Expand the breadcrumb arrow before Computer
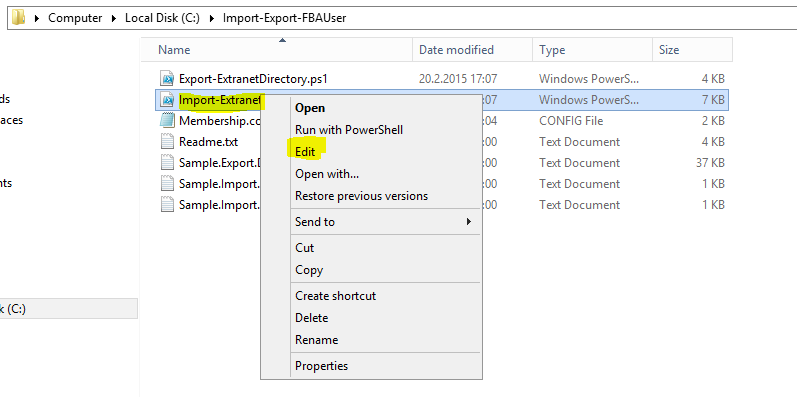797x397 pixels. coord(37,18)
